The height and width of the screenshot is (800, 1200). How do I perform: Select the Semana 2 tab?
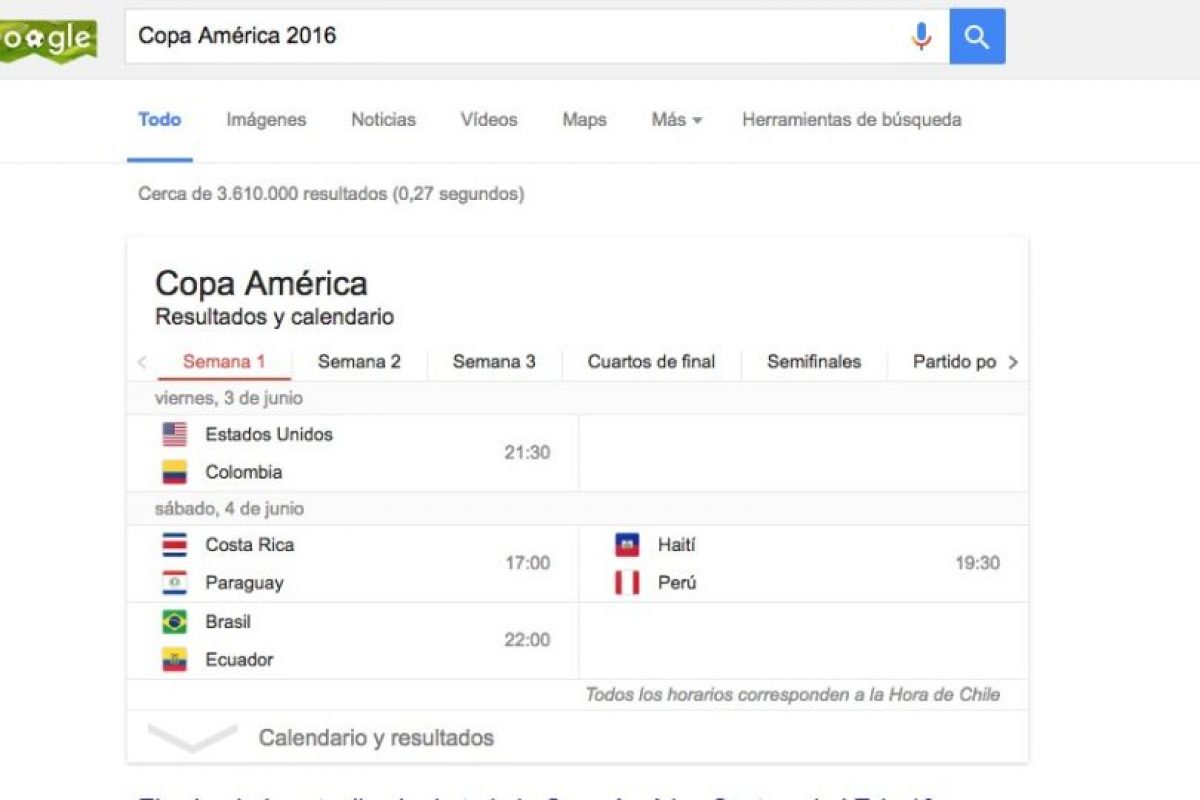point(359,362)
